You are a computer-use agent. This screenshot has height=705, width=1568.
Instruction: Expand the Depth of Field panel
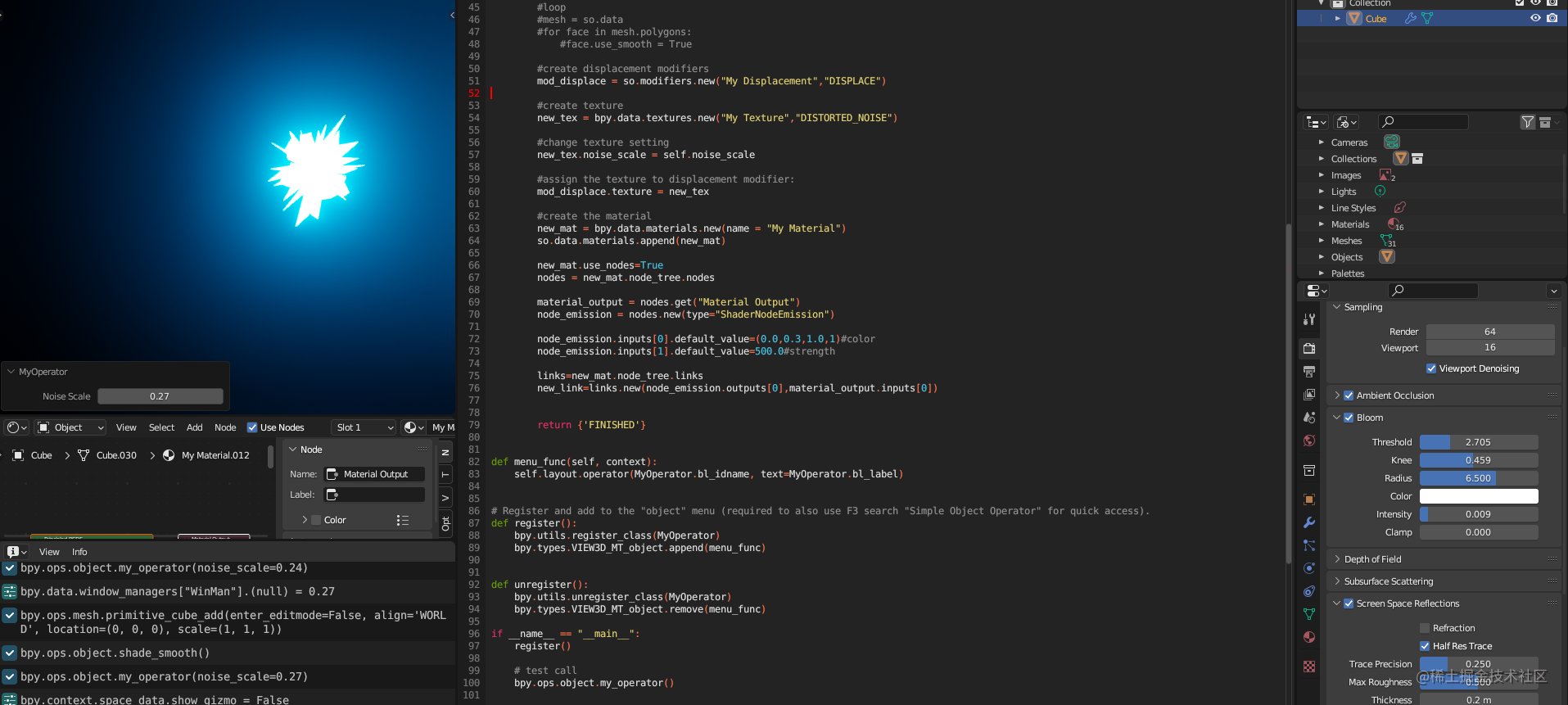[x=1337, y=559]
